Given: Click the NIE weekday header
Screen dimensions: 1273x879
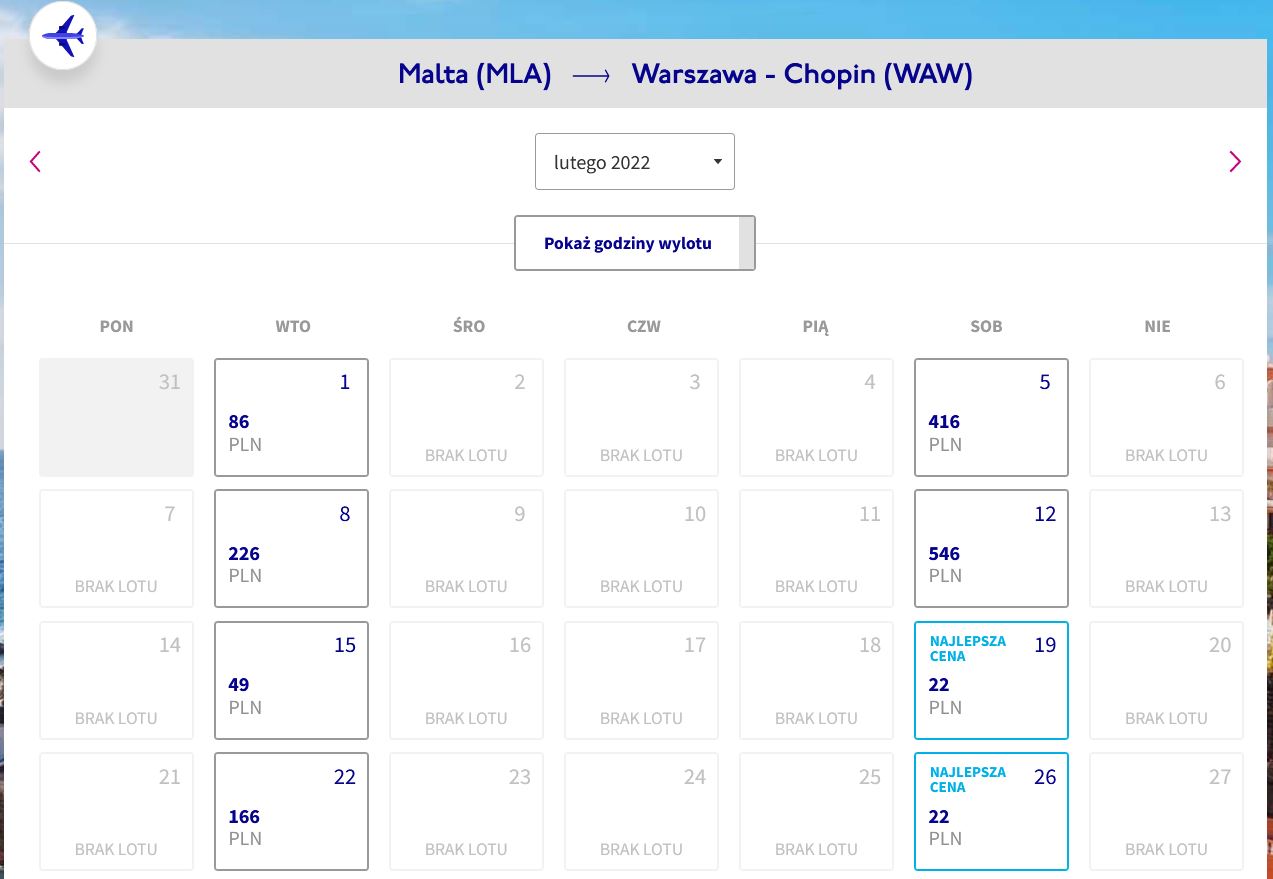Looking at the screenshot, I should 1157,326.
